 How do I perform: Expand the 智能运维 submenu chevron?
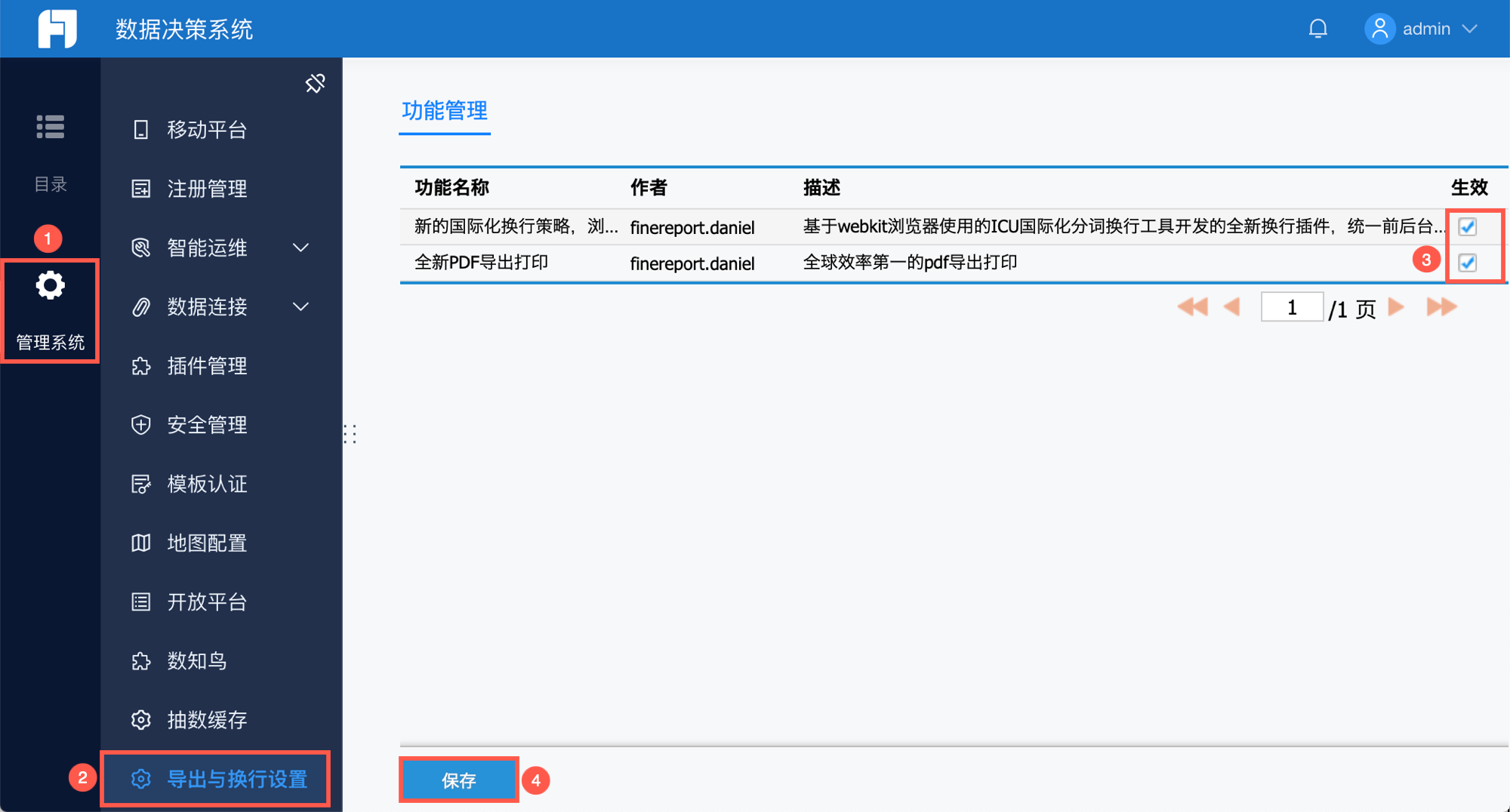point(300,248)
